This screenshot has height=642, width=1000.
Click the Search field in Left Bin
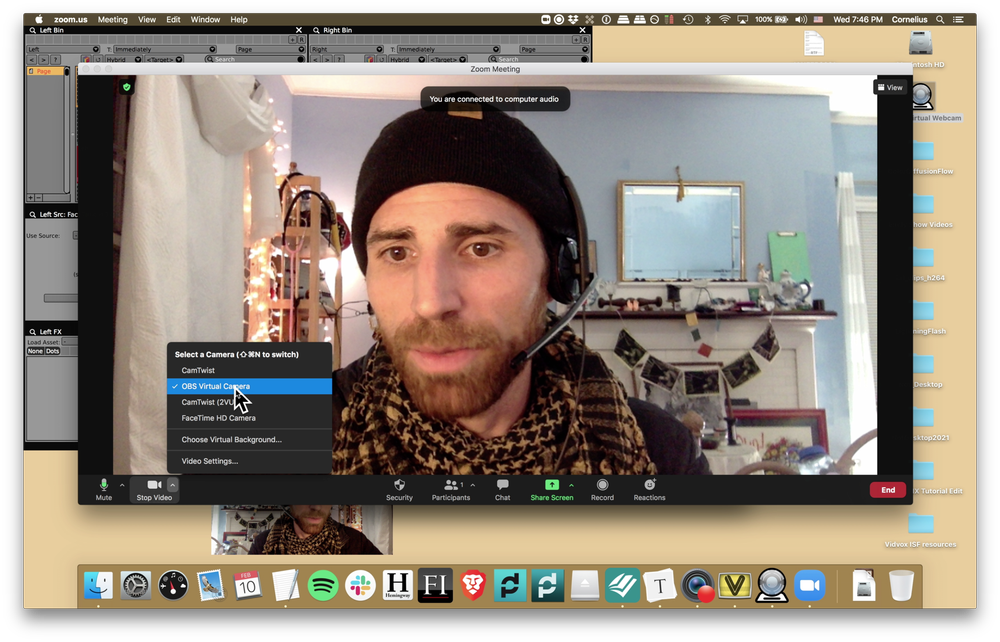point(255,59)
